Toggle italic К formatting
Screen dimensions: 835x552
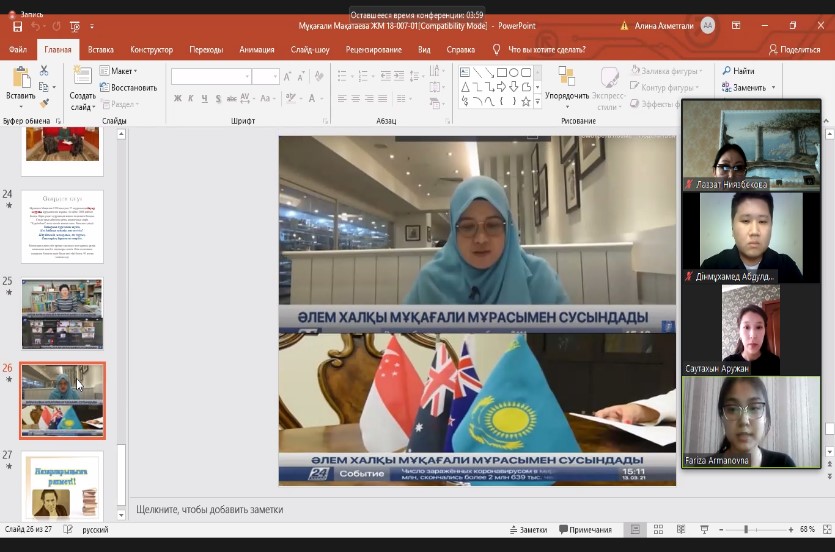(x=191, y=99)
